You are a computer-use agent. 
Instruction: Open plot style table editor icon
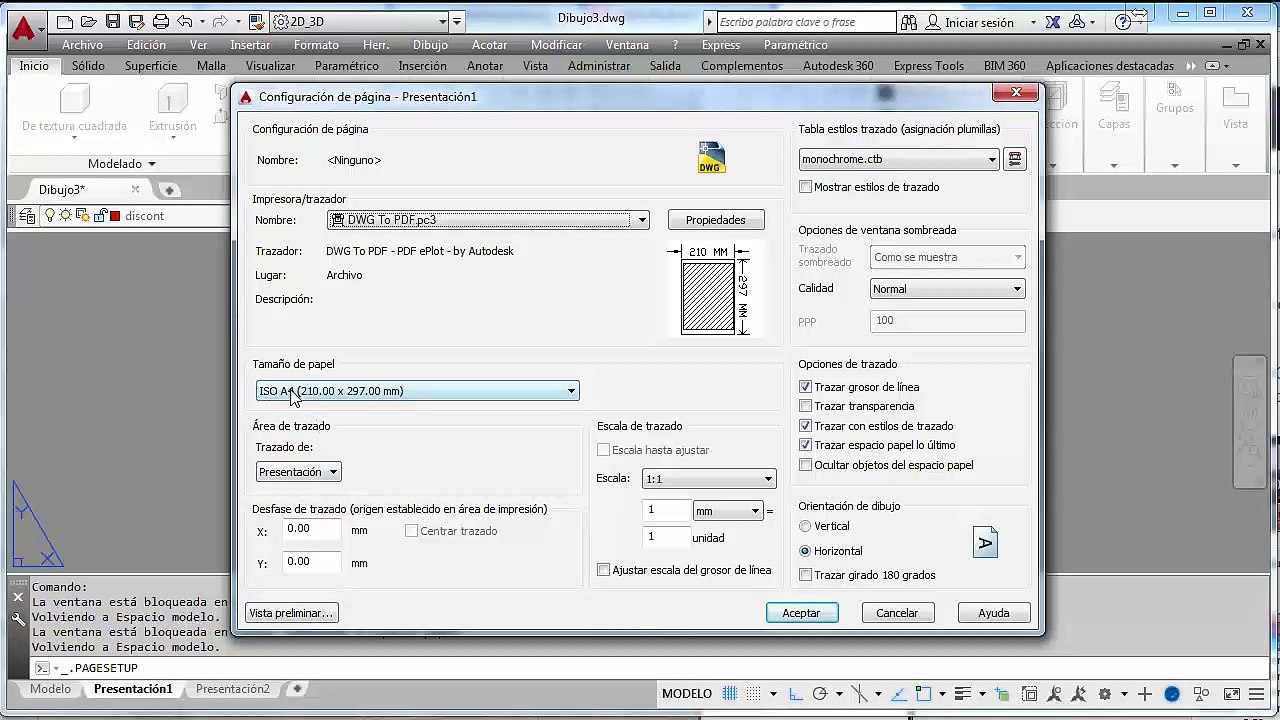coord(1015,159)
